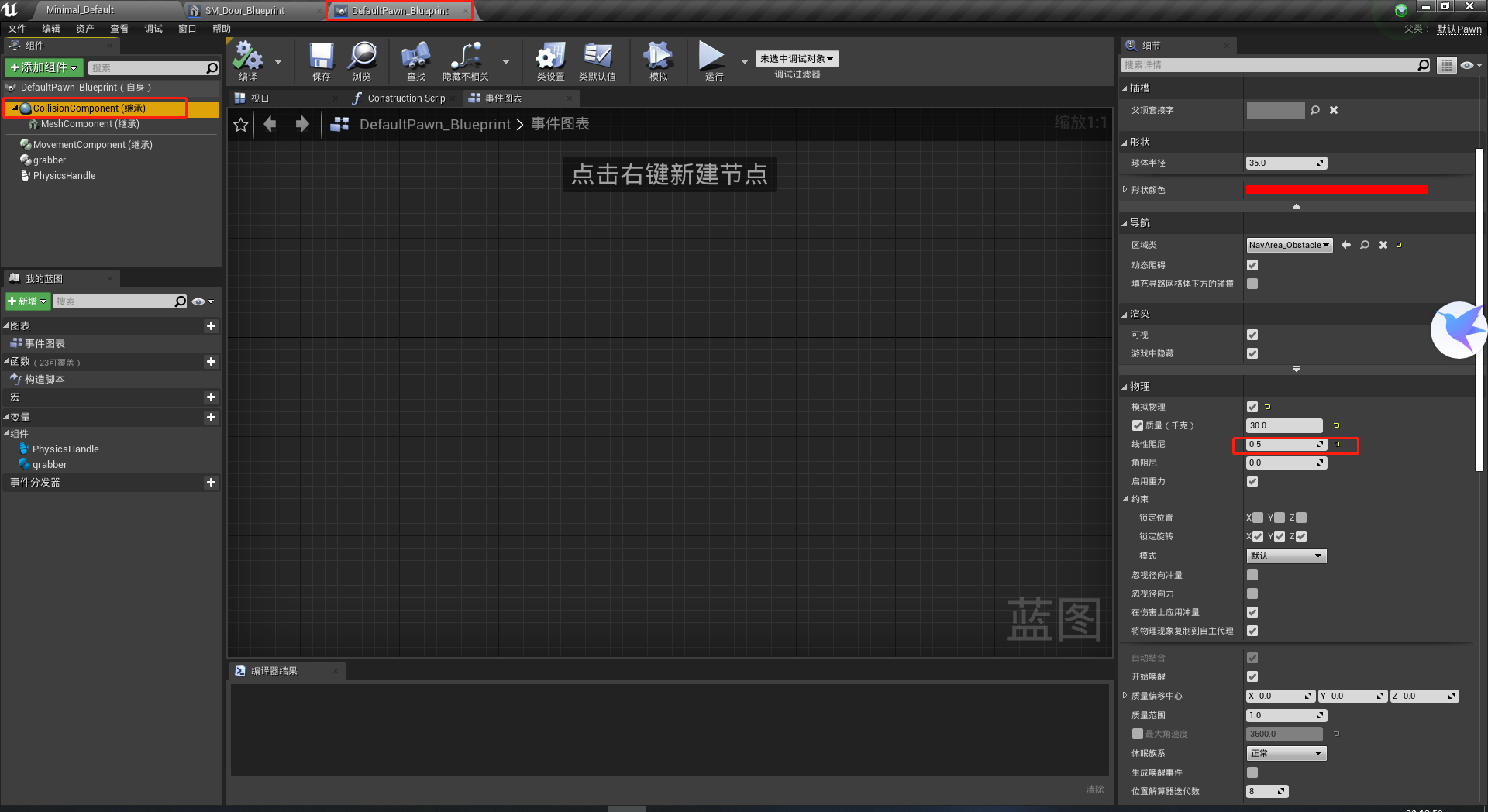The height and width of the screenshot is (812, 1488).
Task: Click 清除 in compiler results
Action: coord(1095,789)
